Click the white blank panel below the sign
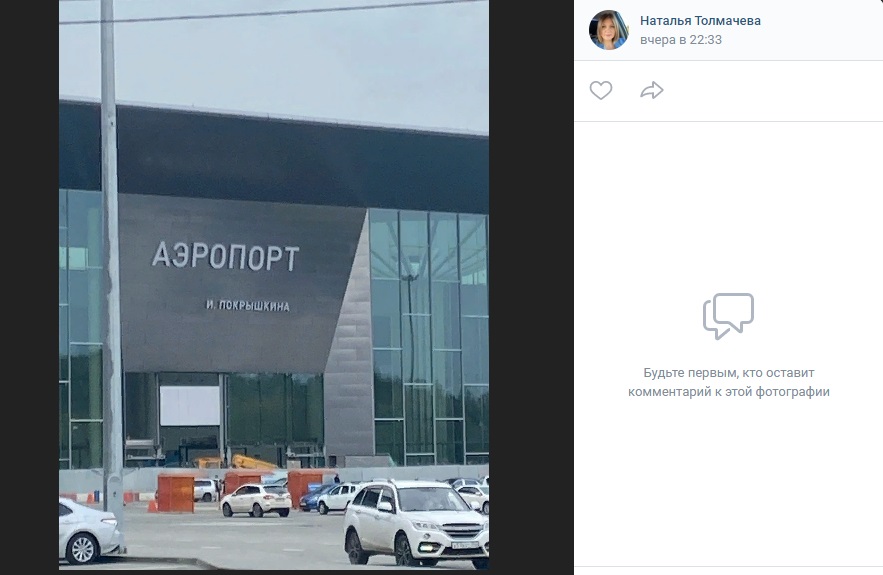This screenshot has height=575, width=883. click(x=190, y=405)
